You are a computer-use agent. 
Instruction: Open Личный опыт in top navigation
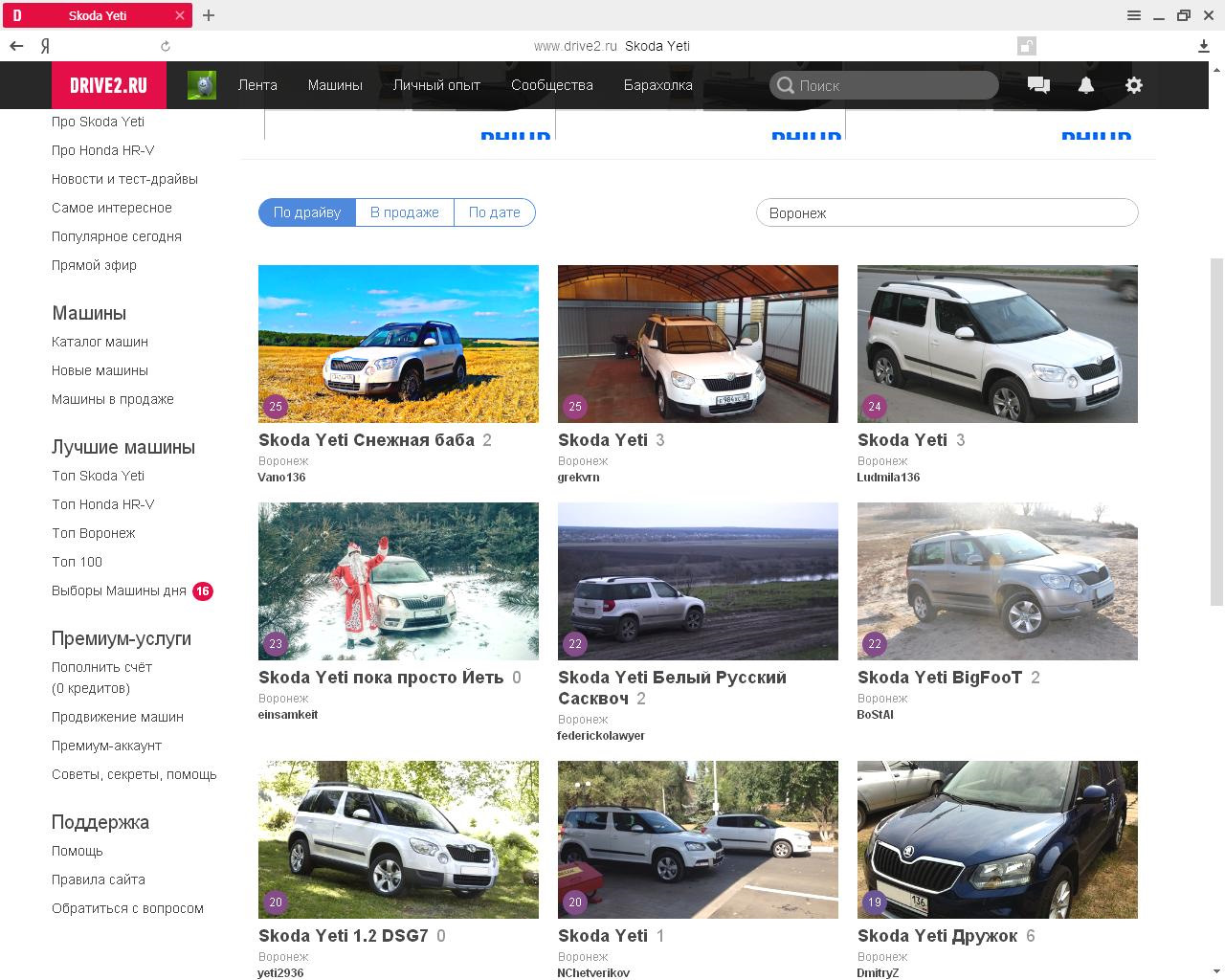click(436, 85)
